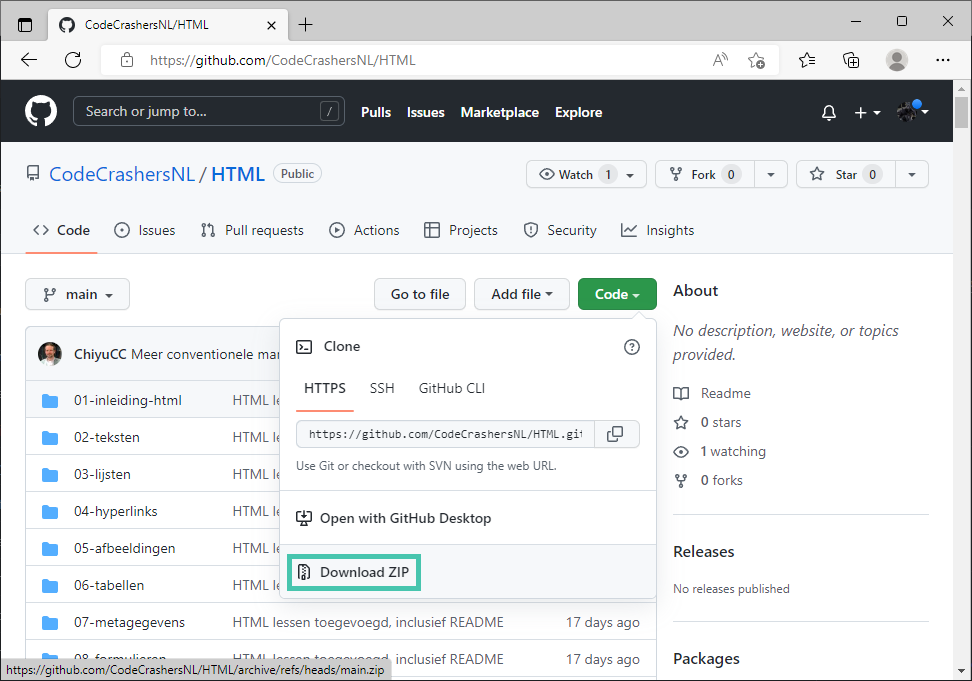Open the Add file dropdown

point(521,294)
